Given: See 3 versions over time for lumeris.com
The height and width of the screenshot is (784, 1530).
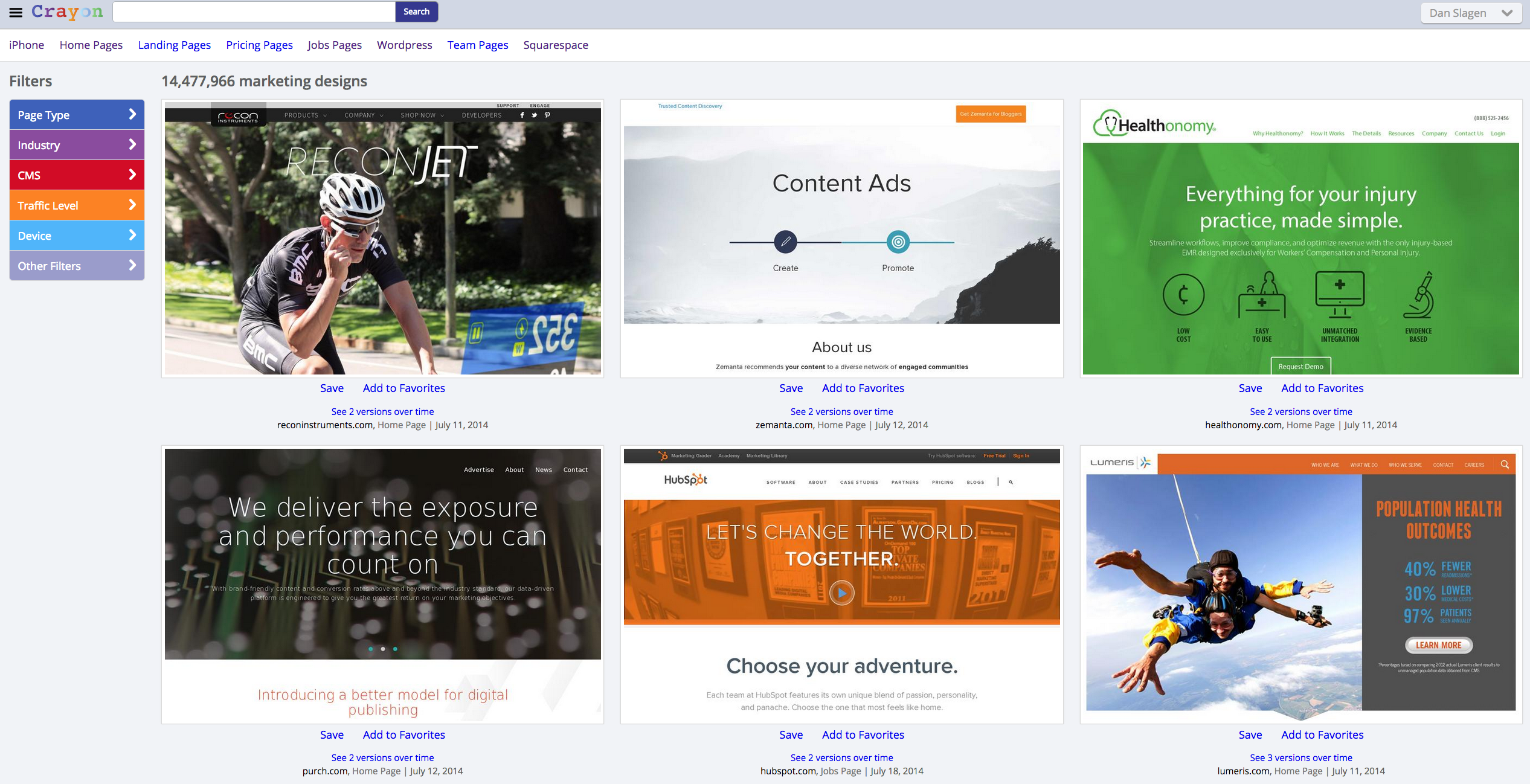Looking at the screenshot, I should pyautogui.click(x=1300, y=757).
